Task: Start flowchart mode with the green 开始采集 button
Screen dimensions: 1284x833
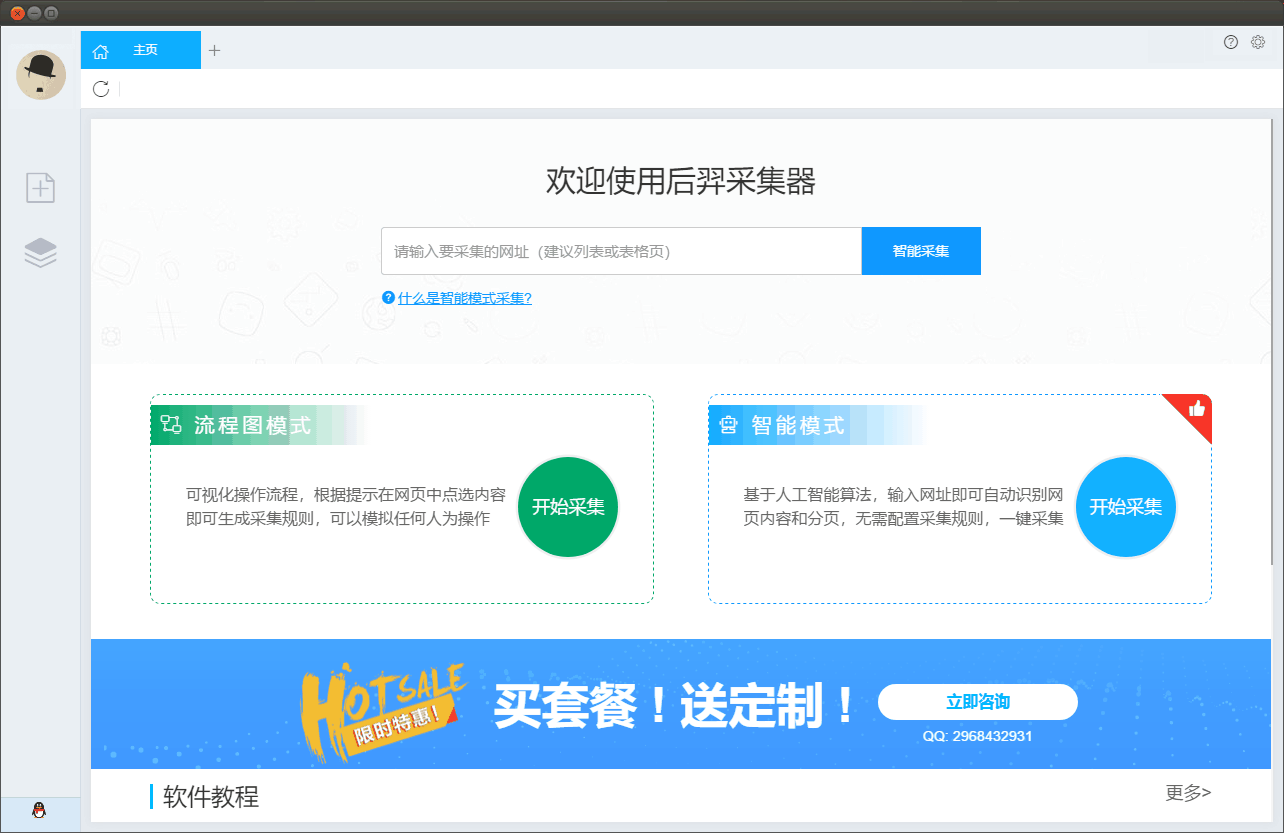Action: coord(568,507)
